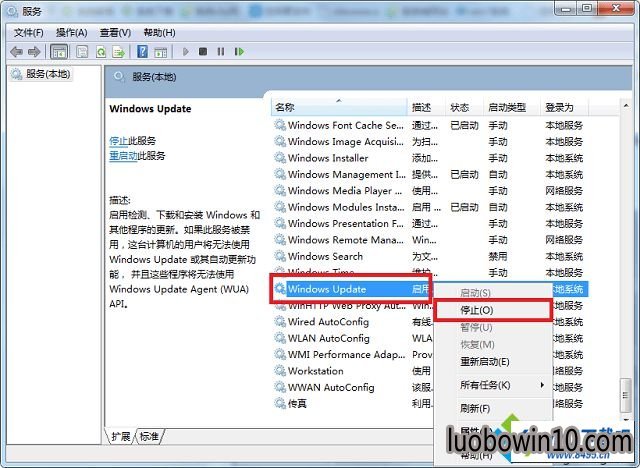Screen dimensions: 640x468
Task: Click the Refresh toolbar icon
Action: (100, 52)
